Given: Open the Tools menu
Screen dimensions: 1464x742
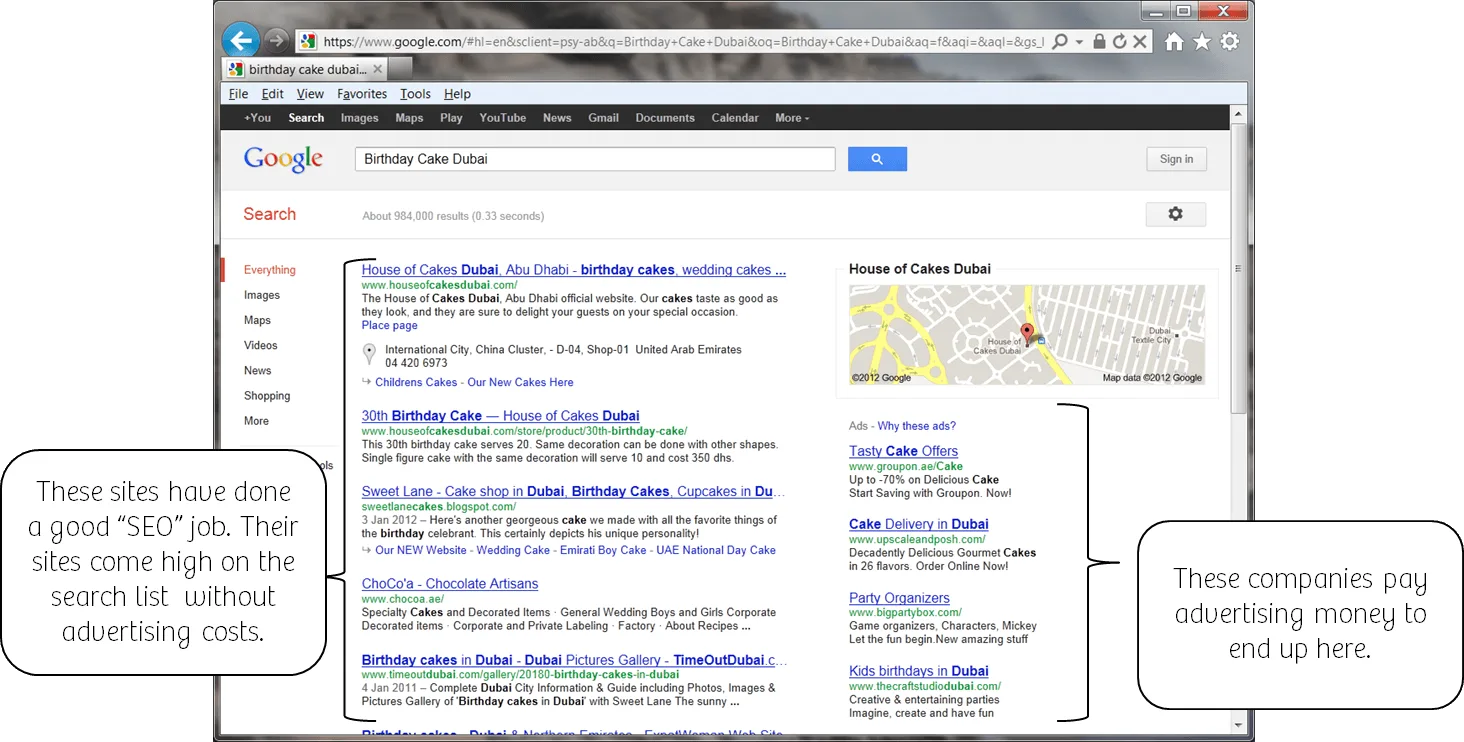Looking at the screenshot, I should point(415,94).
